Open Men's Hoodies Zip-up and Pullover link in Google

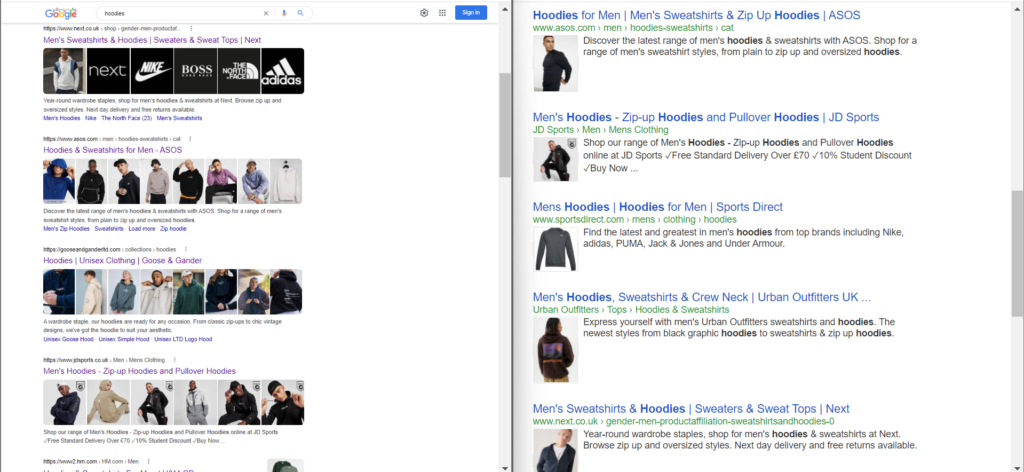point(139,371)
